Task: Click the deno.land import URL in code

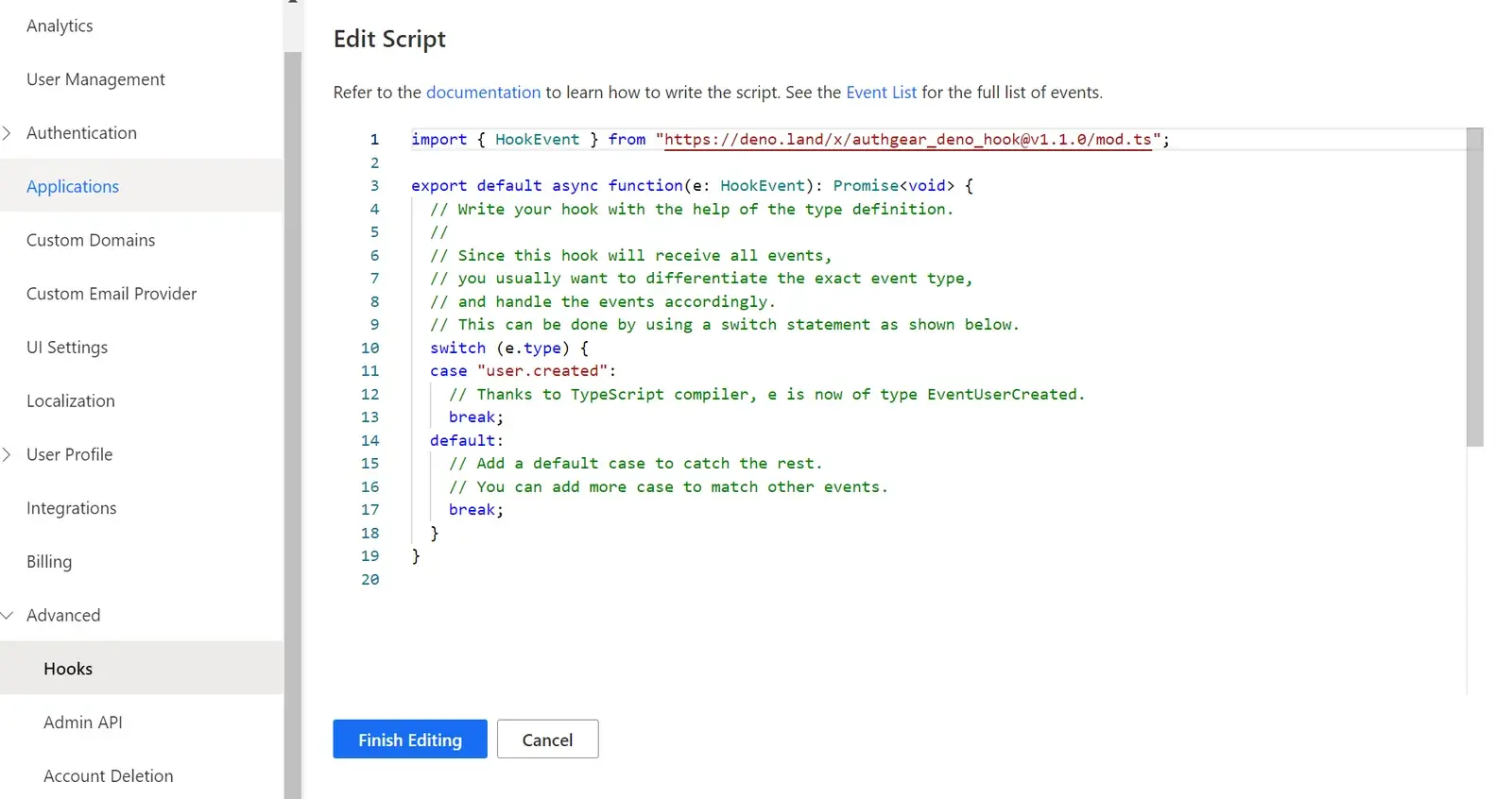Action: [908, 140]
